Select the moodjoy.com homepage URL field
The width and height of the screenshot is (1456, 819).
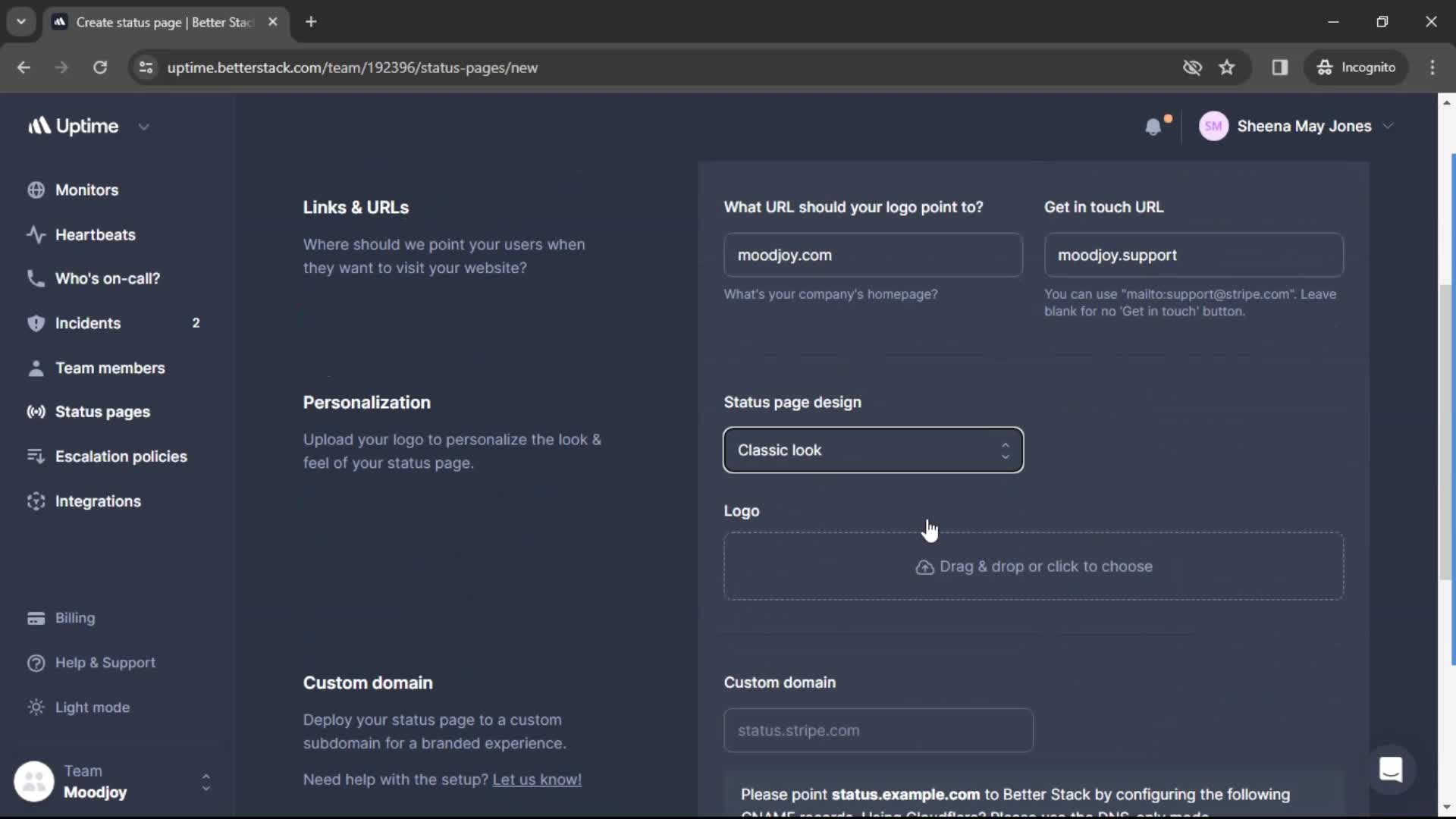[872, 255]
